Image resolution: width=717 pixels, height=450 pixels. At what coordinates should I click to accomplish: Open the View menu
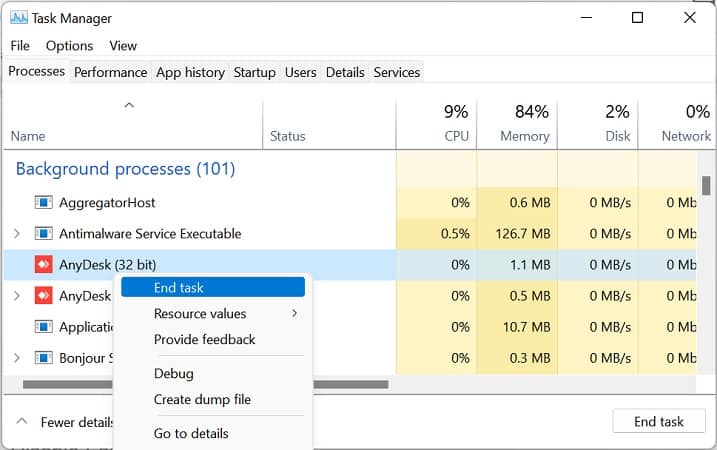coord(123,46)
